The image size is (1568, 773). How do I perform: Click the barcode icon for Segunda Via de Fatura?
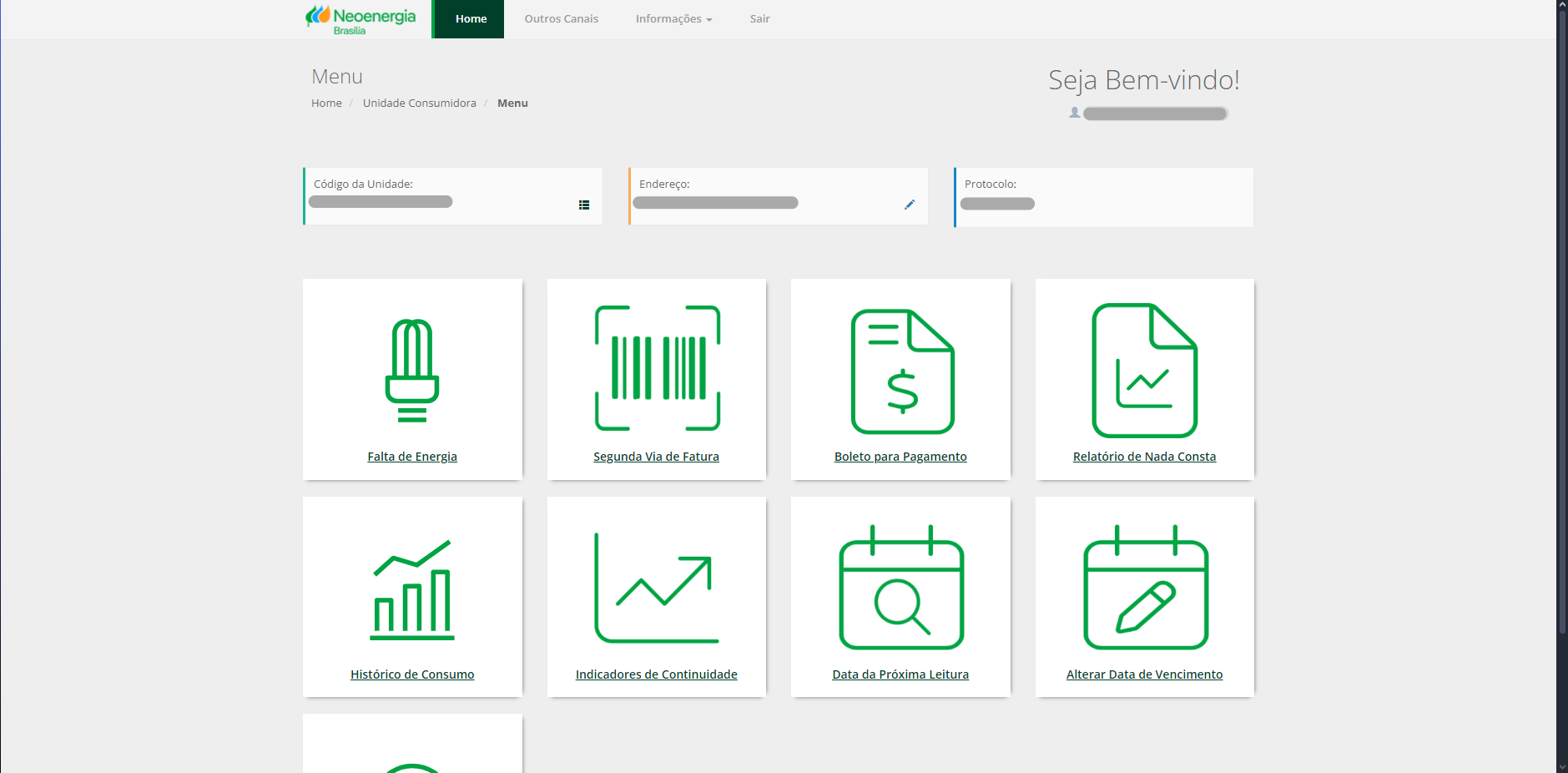(x=657, y=368)
